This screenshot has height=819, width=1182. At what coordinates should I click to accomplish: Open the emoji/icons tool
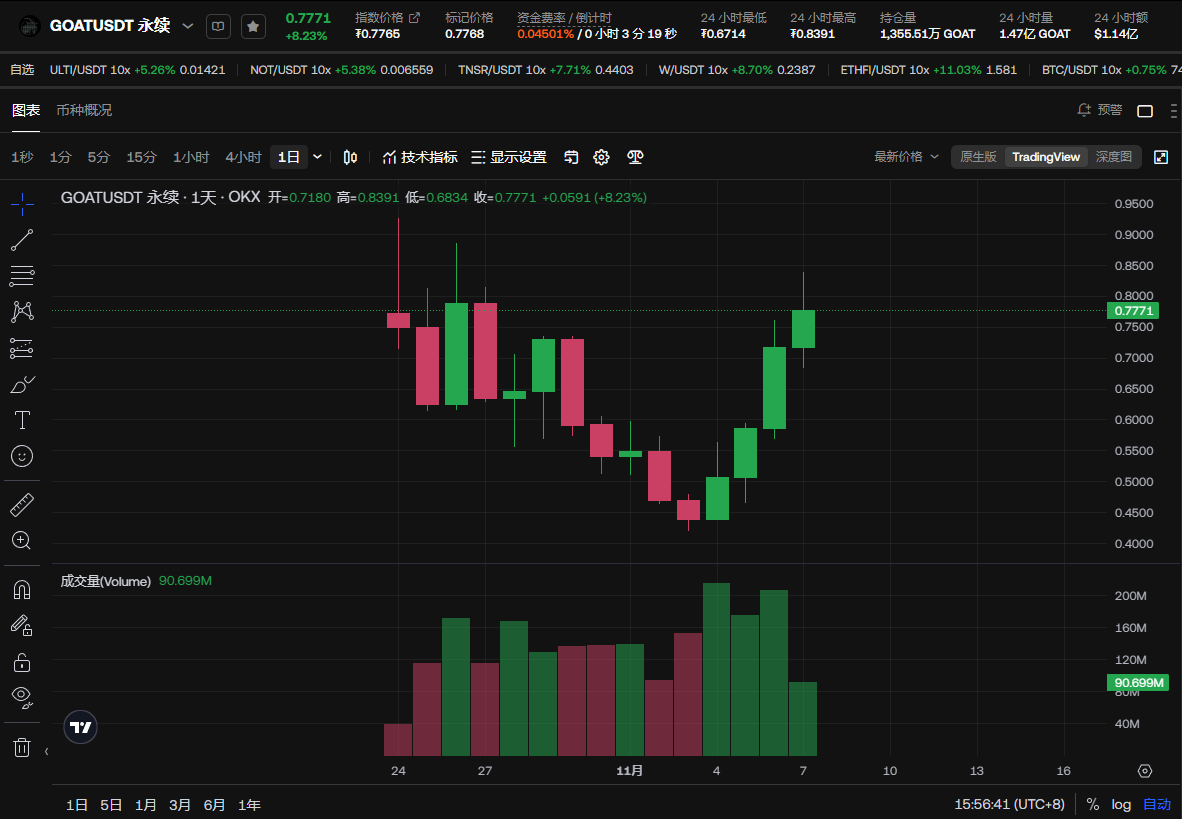[22, 456]
